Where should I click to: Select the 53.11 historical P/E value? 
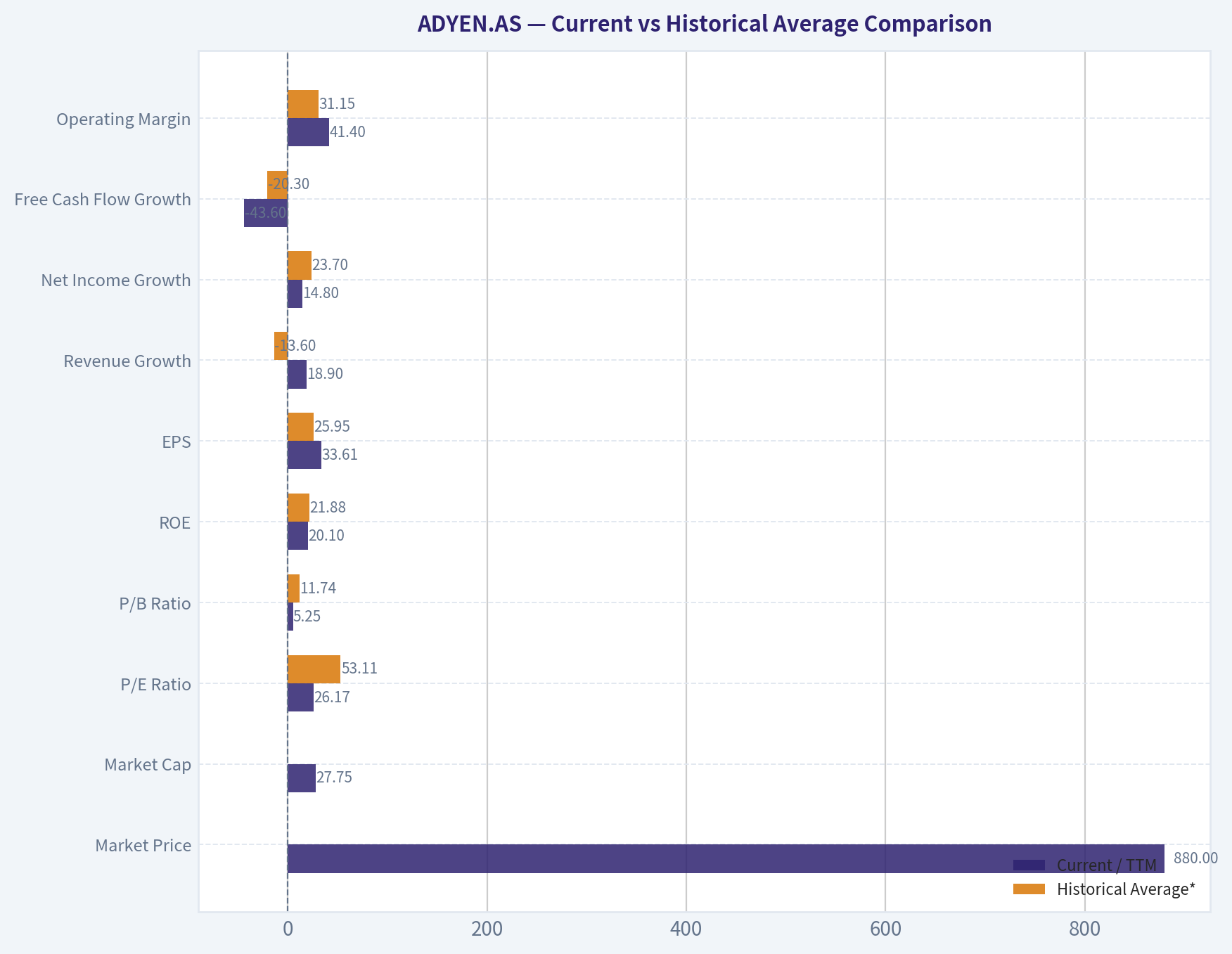coord(359,668)
